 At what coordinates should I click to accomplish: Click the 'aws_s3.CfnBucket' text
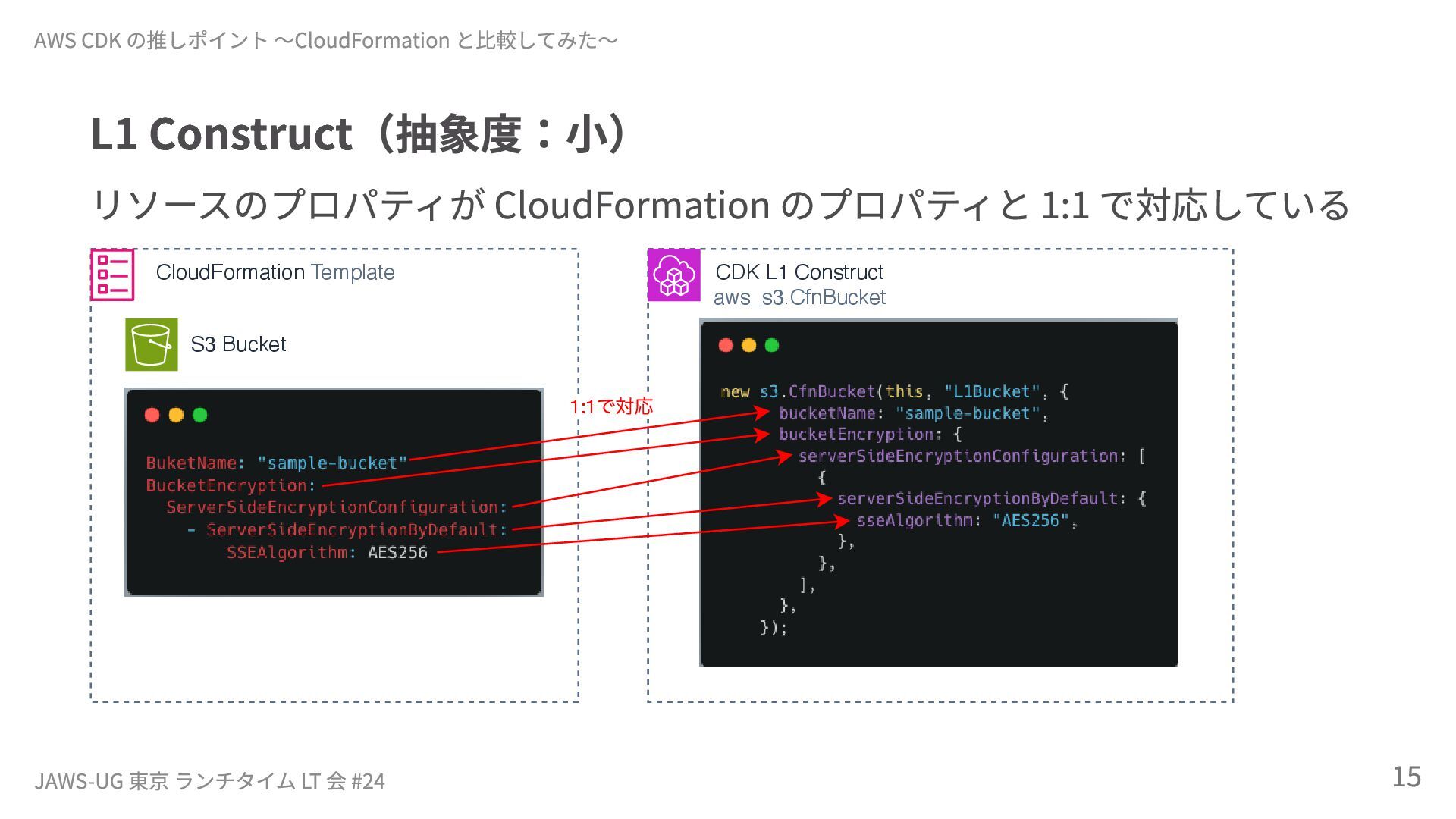799,297
